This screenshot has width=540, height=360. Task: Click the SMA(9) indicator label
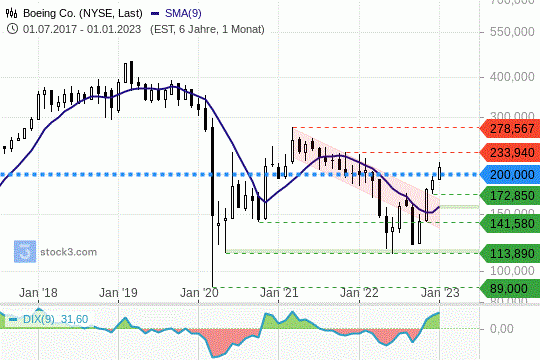click(183, 13)
